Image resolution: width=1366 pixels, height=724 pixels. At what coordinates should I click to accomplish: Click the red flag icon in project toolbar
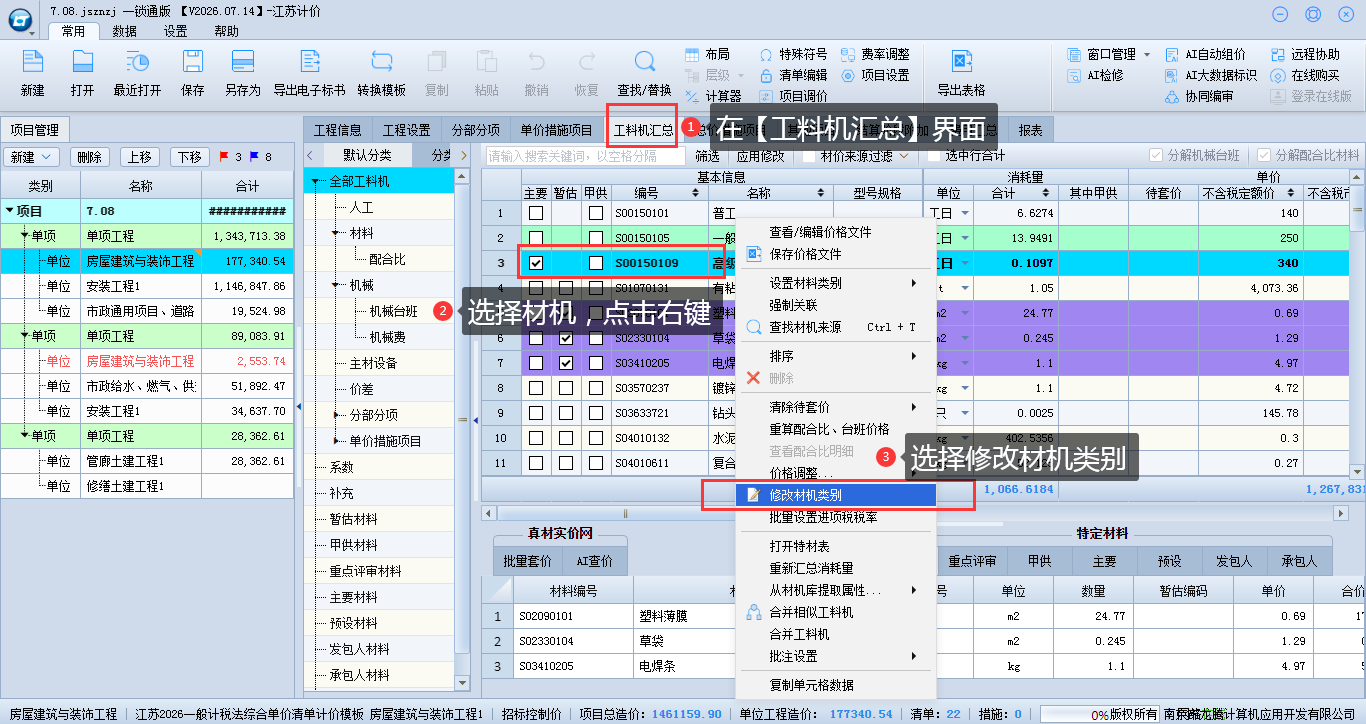[224, 157]
